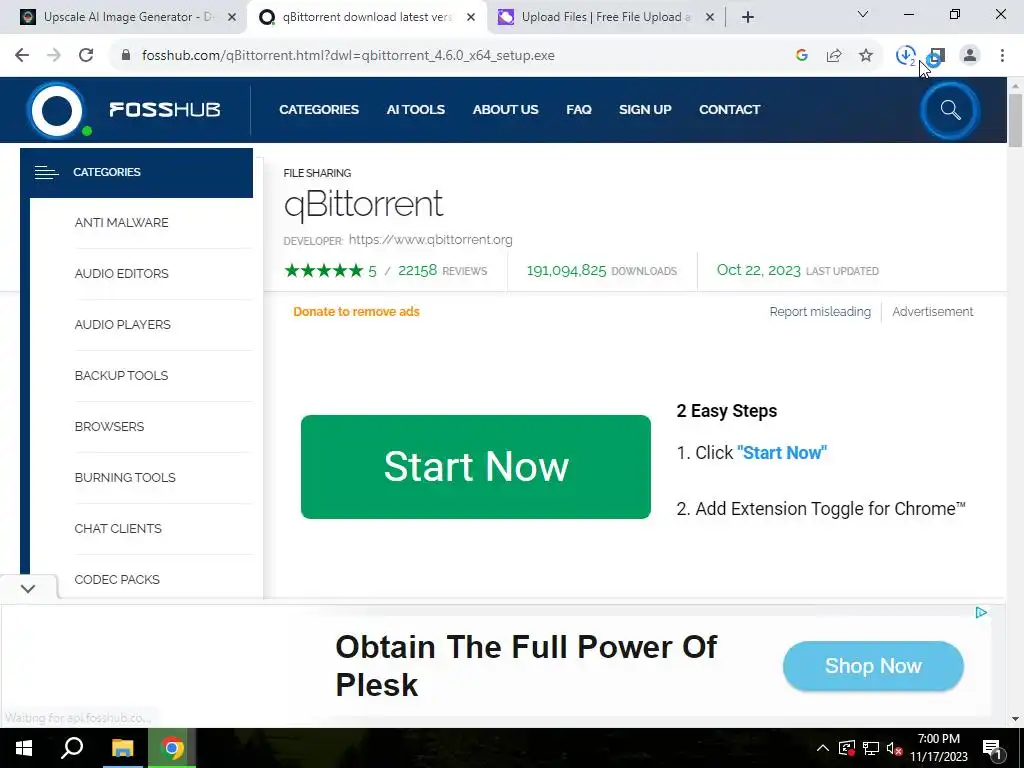Open AI TOOLS in the navbar

click(x=415, y=110)
